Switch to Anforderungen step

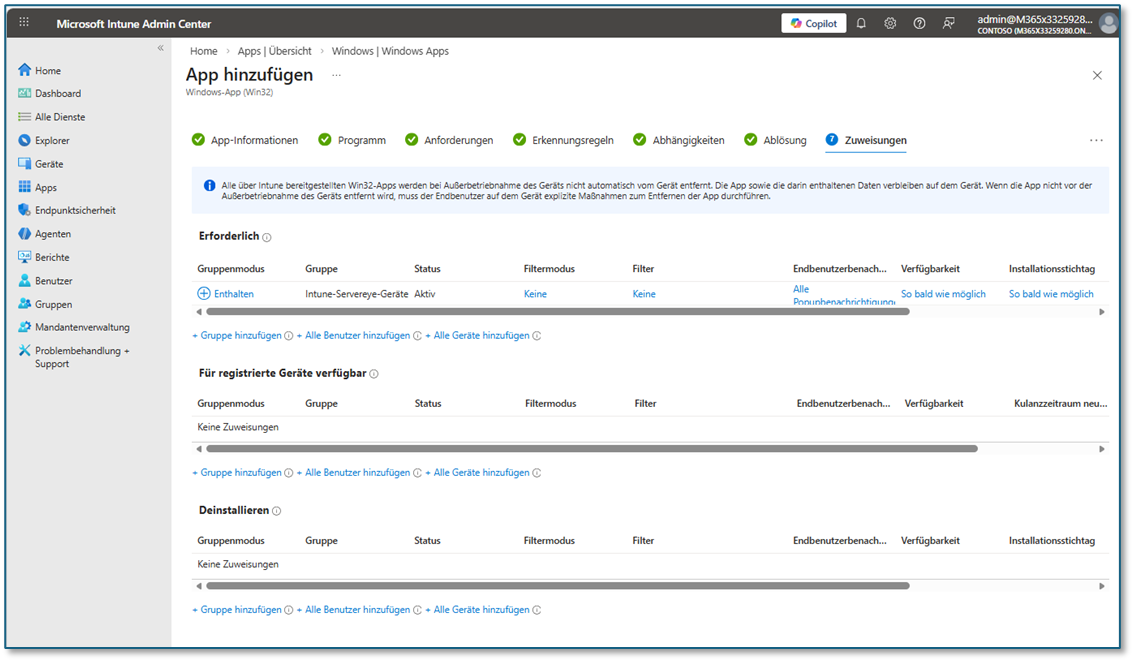tap(449, 140)
